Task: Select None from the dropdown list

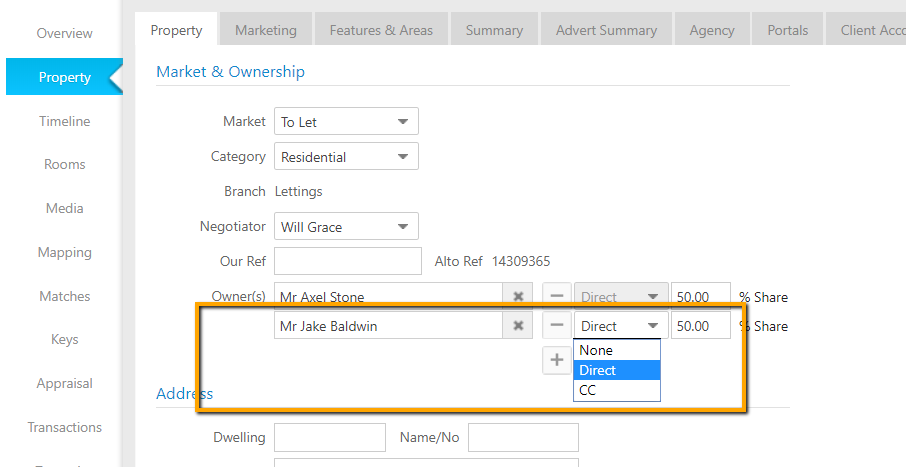Action: (616, 350)
